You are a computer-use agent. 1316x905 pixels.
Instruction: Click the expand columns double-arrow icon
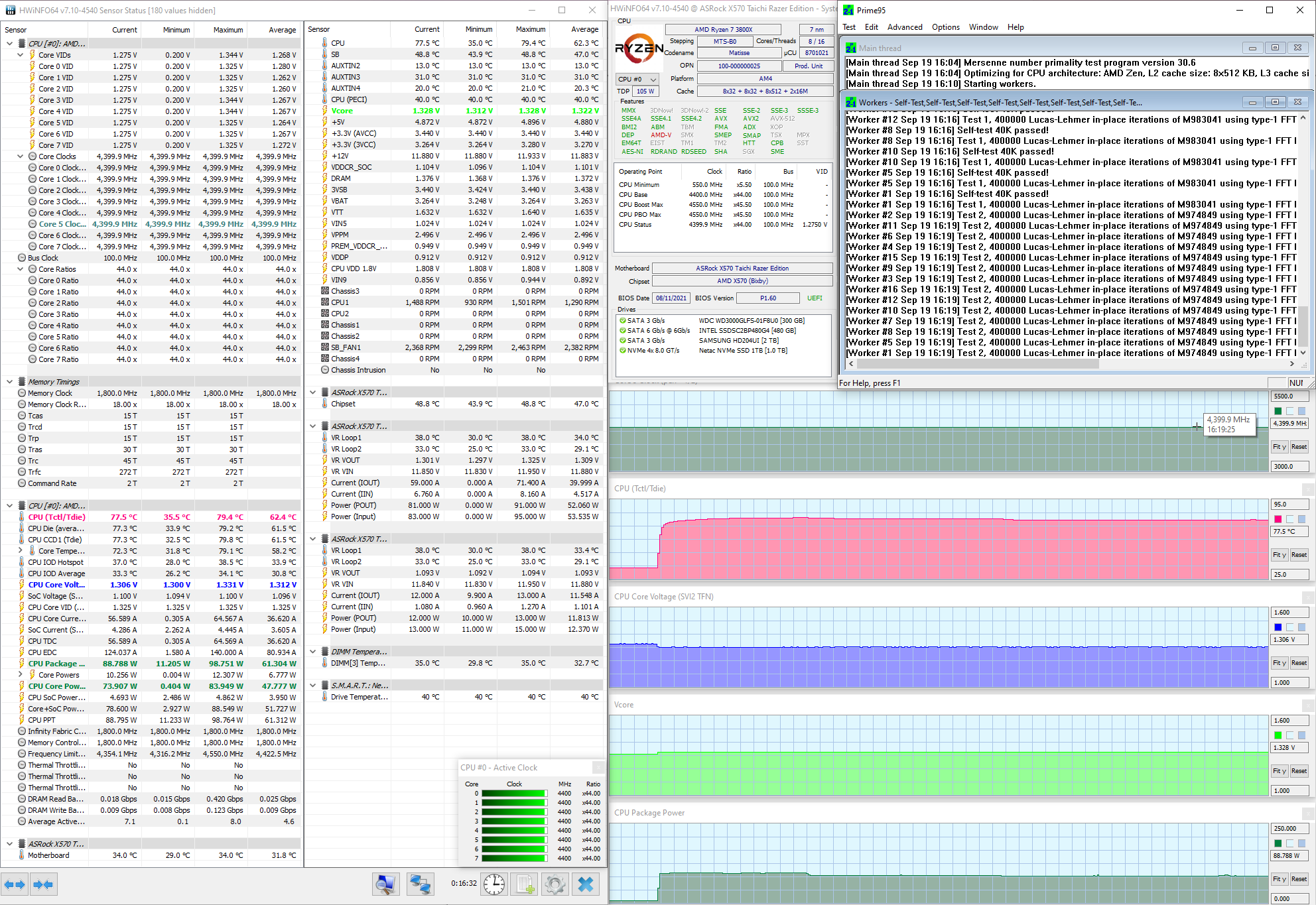tap(15, 884)
